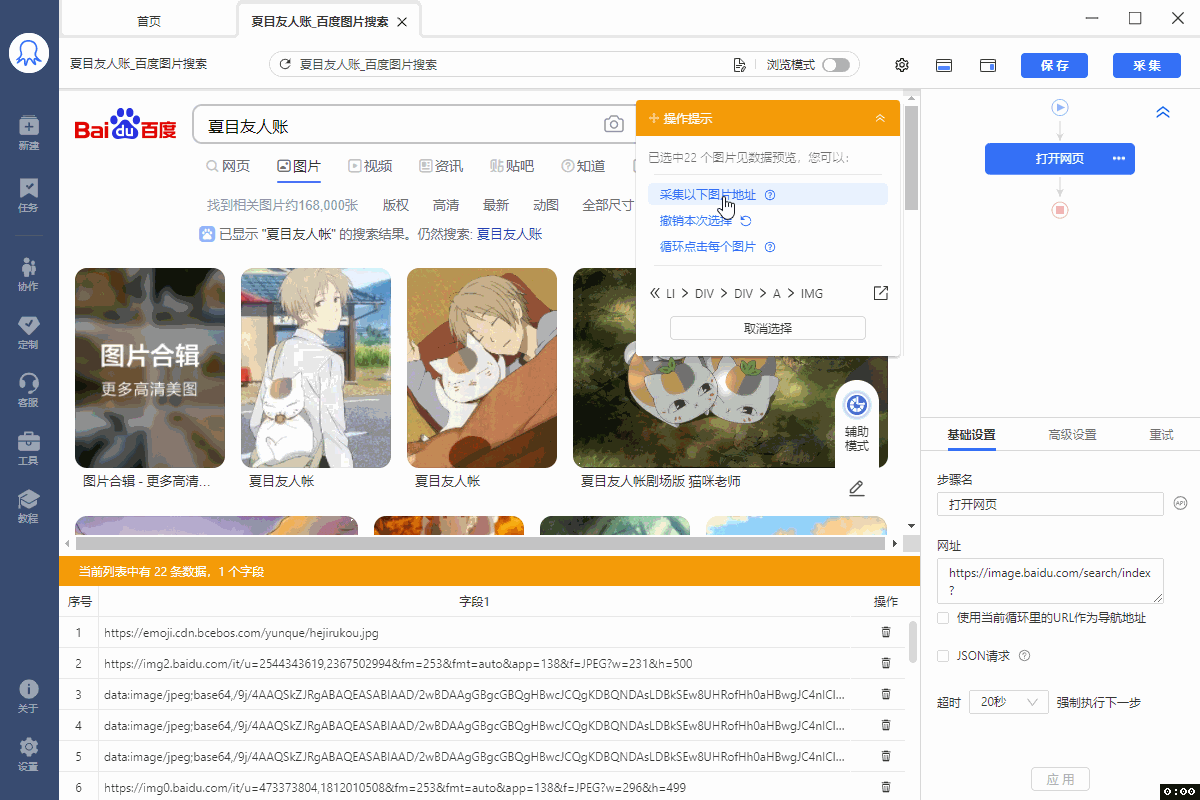Screen dimensions: 1200x800
Task: Click the 高清 filter on Baidu results
Action: [x=446, y=205]
